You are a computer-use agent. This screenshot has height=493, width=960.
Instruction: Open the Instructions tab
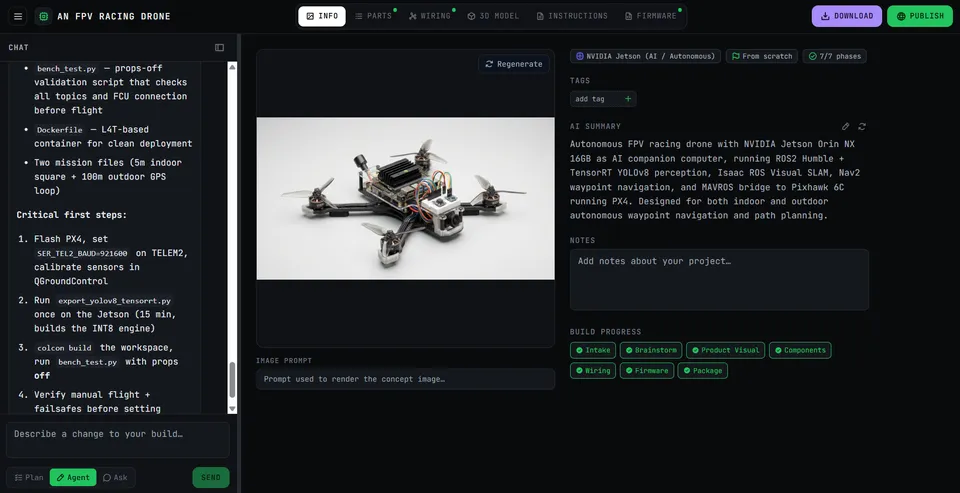(572, 16)
